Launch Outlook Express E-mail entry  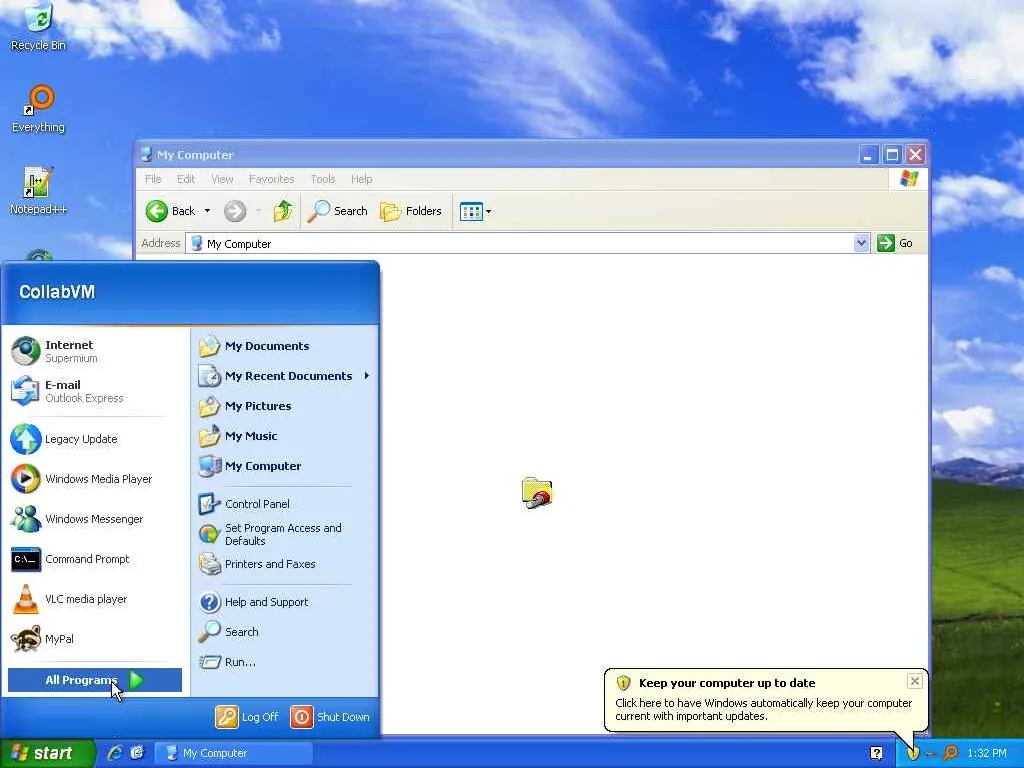pyautogui.click(x=95, y=391)
